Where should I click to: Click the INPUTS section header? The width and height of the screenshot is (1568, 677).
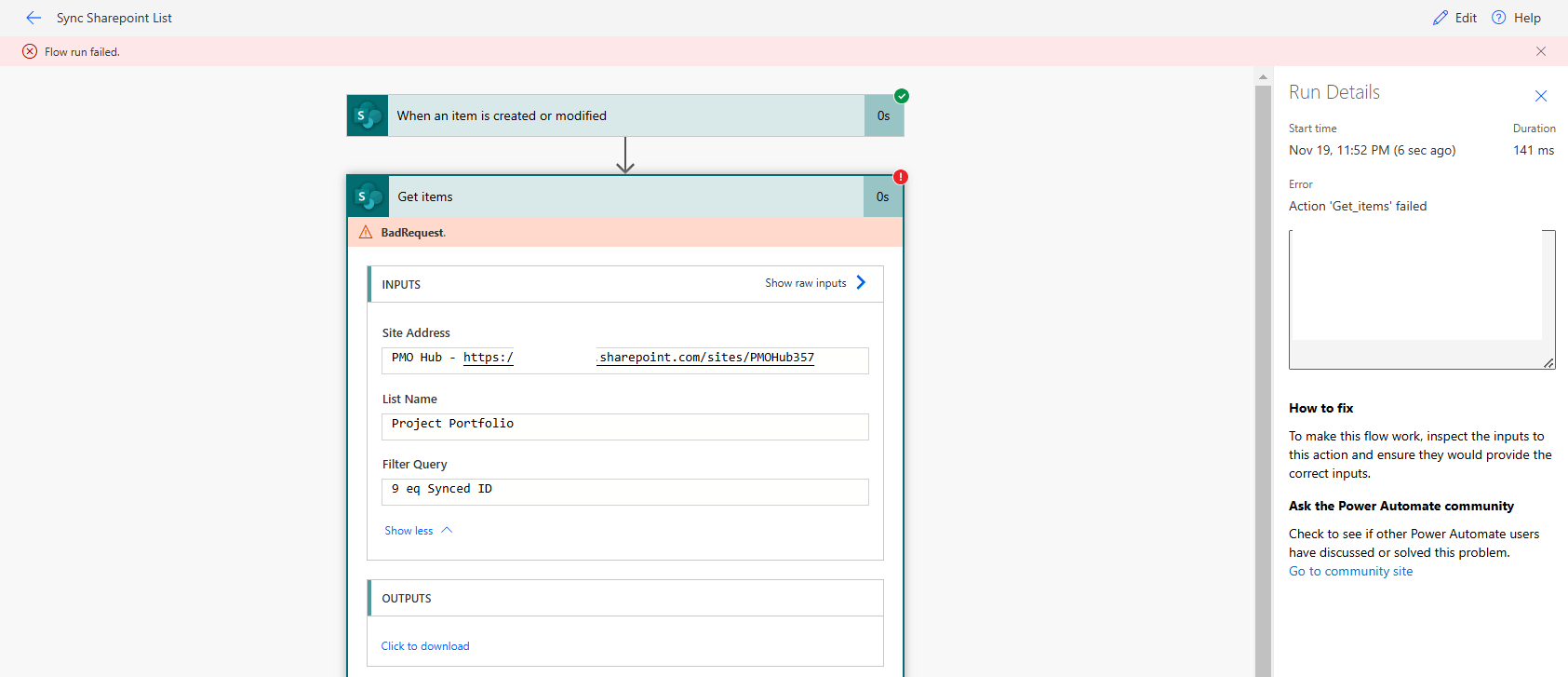tap(625, 284)
